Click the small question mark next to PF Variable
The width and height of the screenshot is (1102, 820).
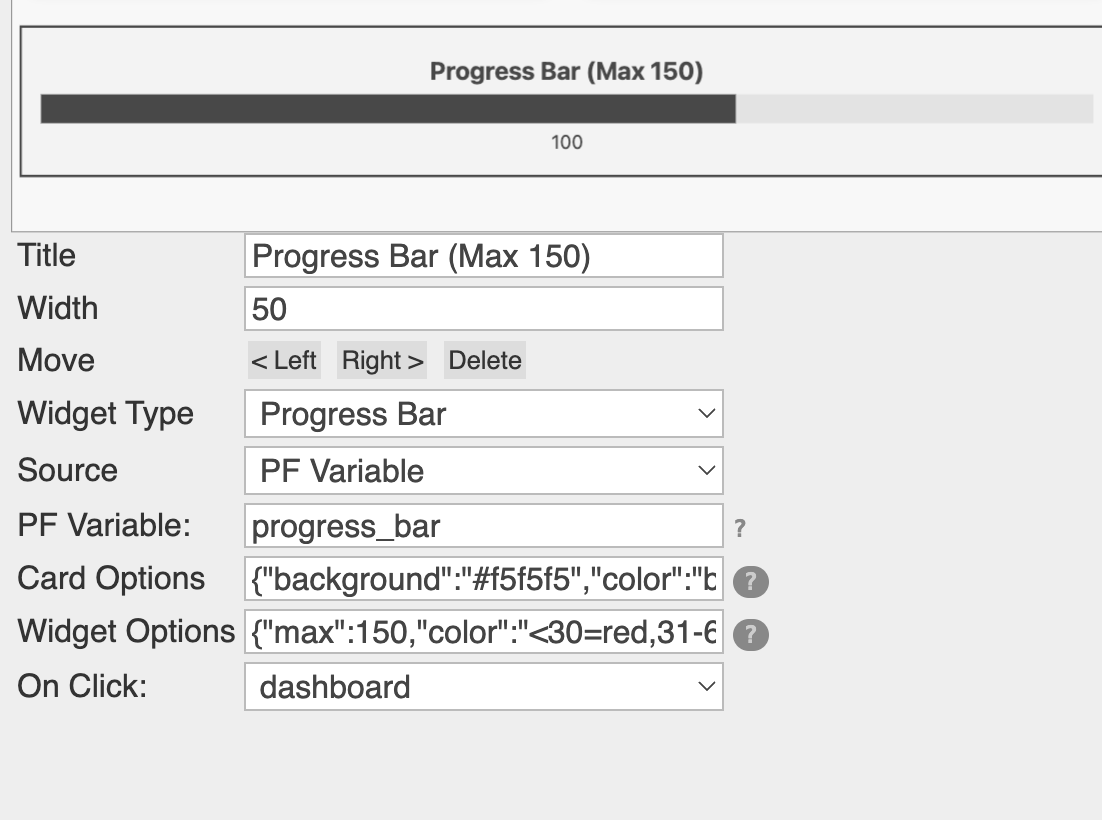[740, 529]
